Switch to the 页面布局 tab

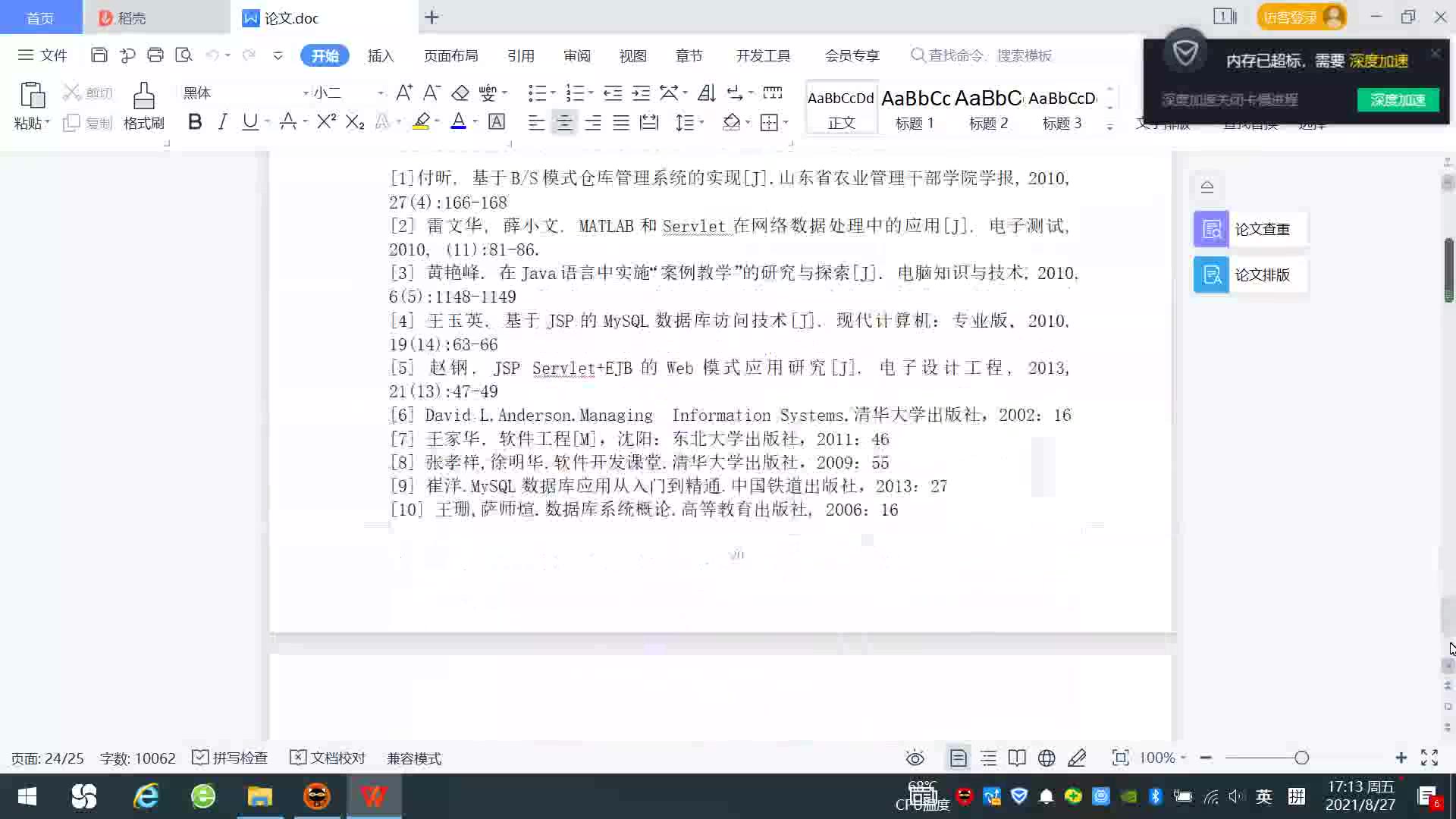(450, 55)
